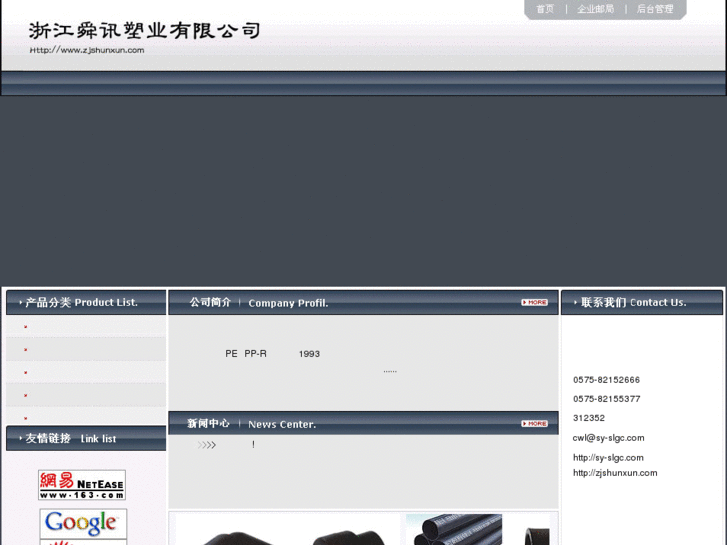Click the MORE button in News Center header
Image resolution: width=727 pixels, height=545 pixels.
point(534,423)
